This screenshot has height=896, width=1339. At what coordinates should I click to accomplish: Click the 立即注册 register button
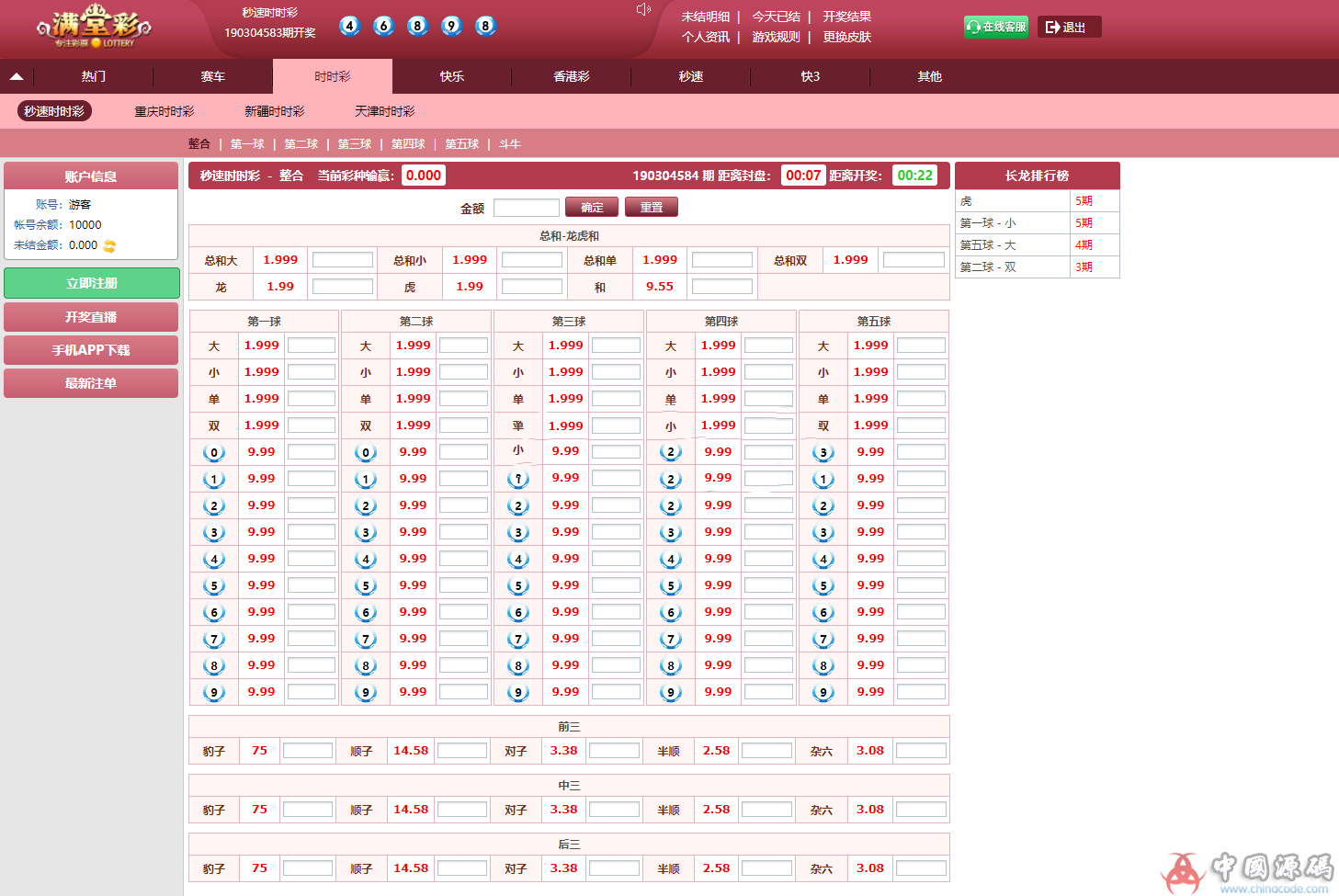tap(92, 283)
